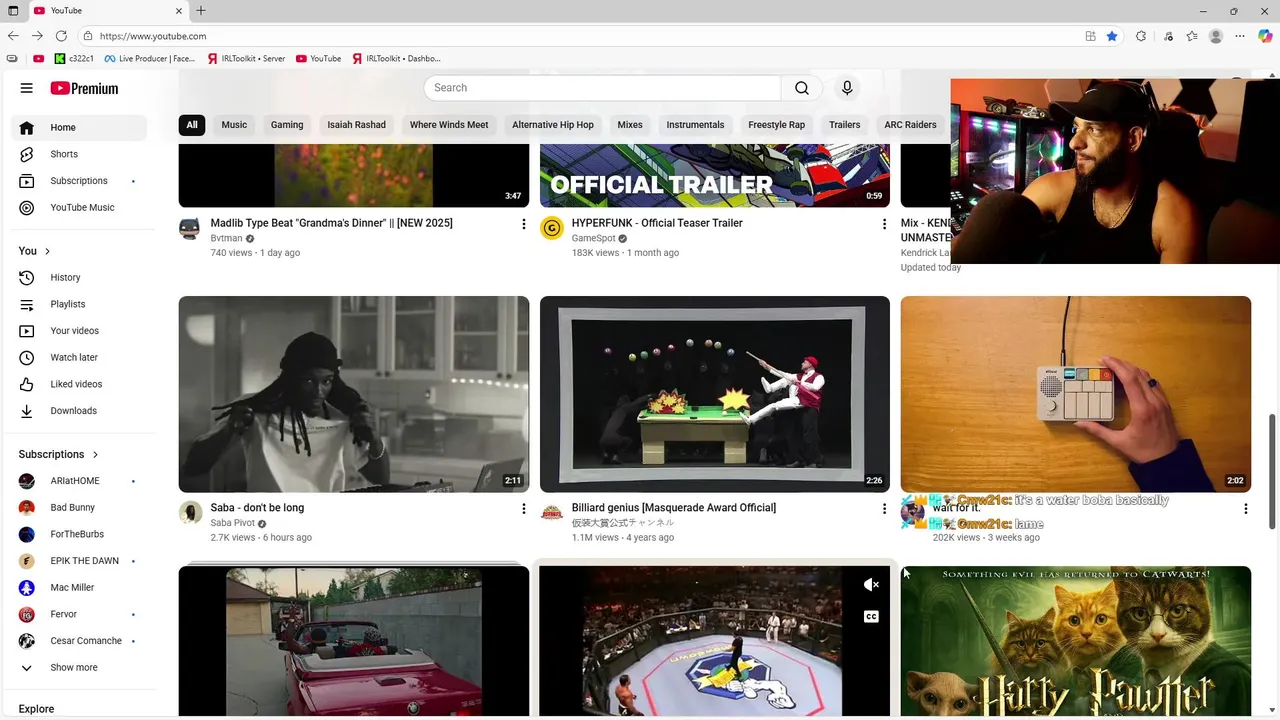
Task: Open Bvtman channel avatar
Action: 190,228
